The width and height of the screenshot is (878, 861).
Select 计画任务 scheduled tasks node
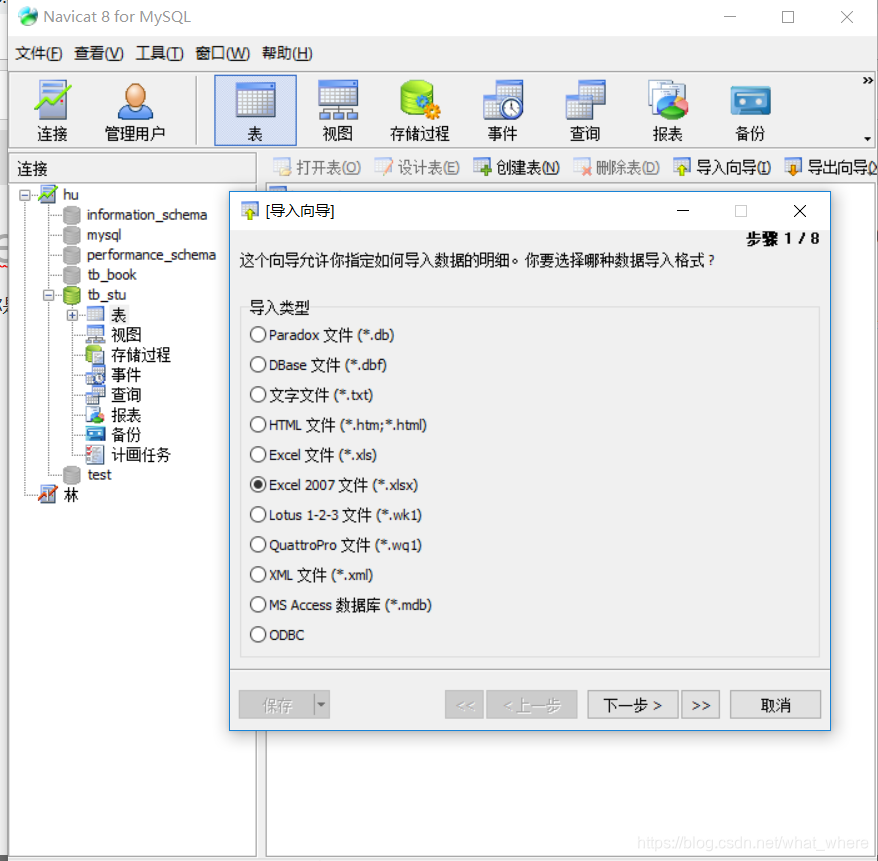141,455
